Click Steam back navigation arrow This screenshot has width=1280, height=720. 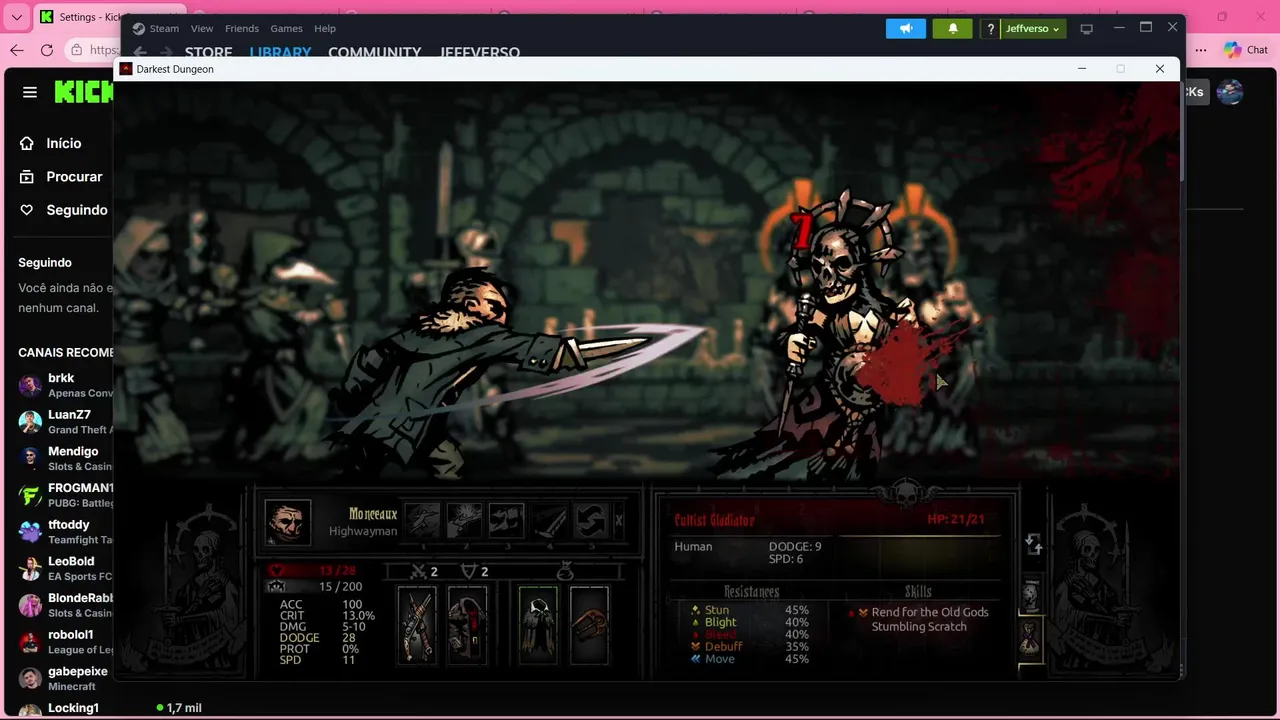[x=140, y=52]
